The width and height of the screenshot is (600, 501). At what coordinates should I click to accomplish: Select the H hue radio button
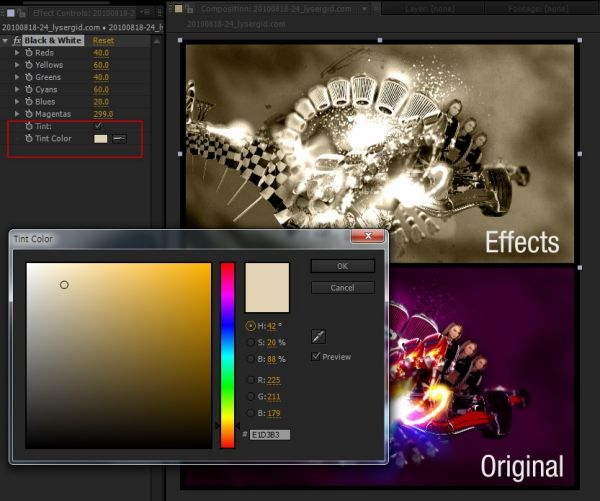click(x=250, y=326)
